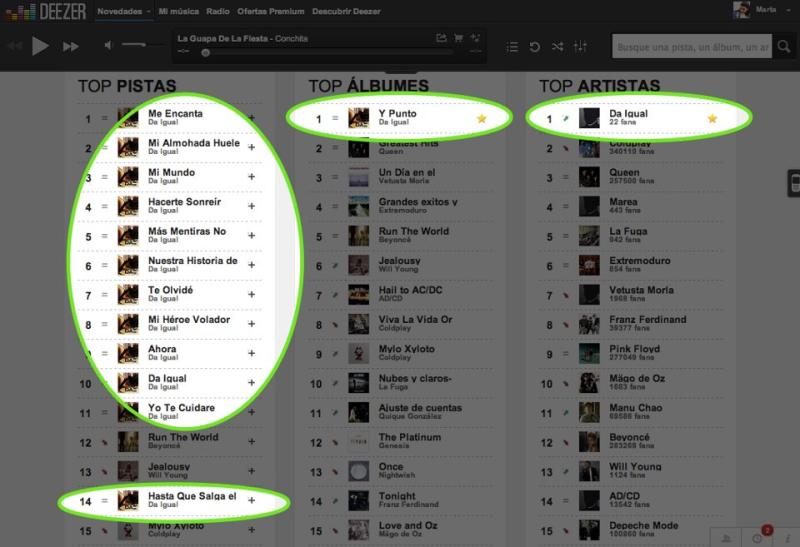The height and width of the screenshot is (547, 800).
Task: Click the magnifier search button
Action: (x=785, y=46)
